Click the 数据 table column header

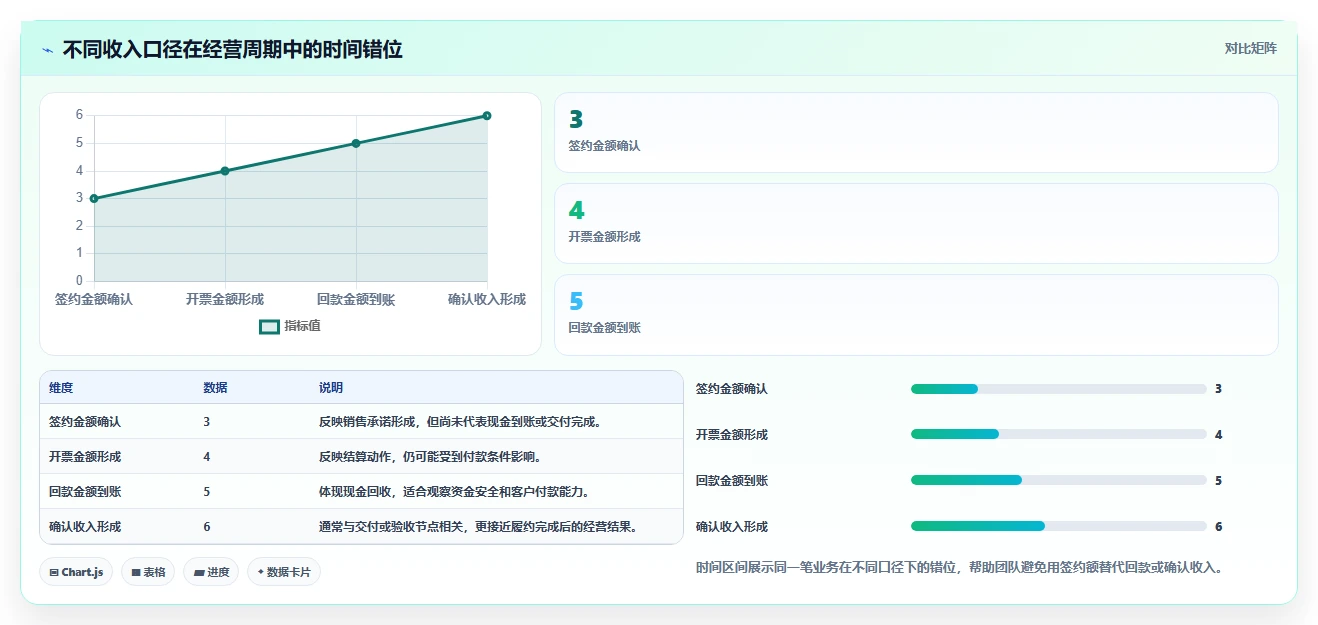coord(215,388)
